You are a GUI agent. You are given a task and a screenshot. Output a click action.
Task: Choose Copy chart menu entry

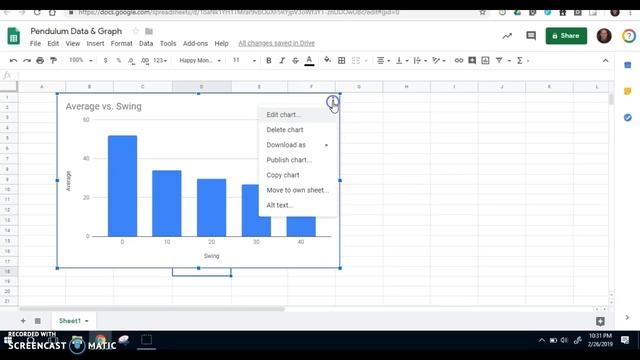tap(297, 175)
